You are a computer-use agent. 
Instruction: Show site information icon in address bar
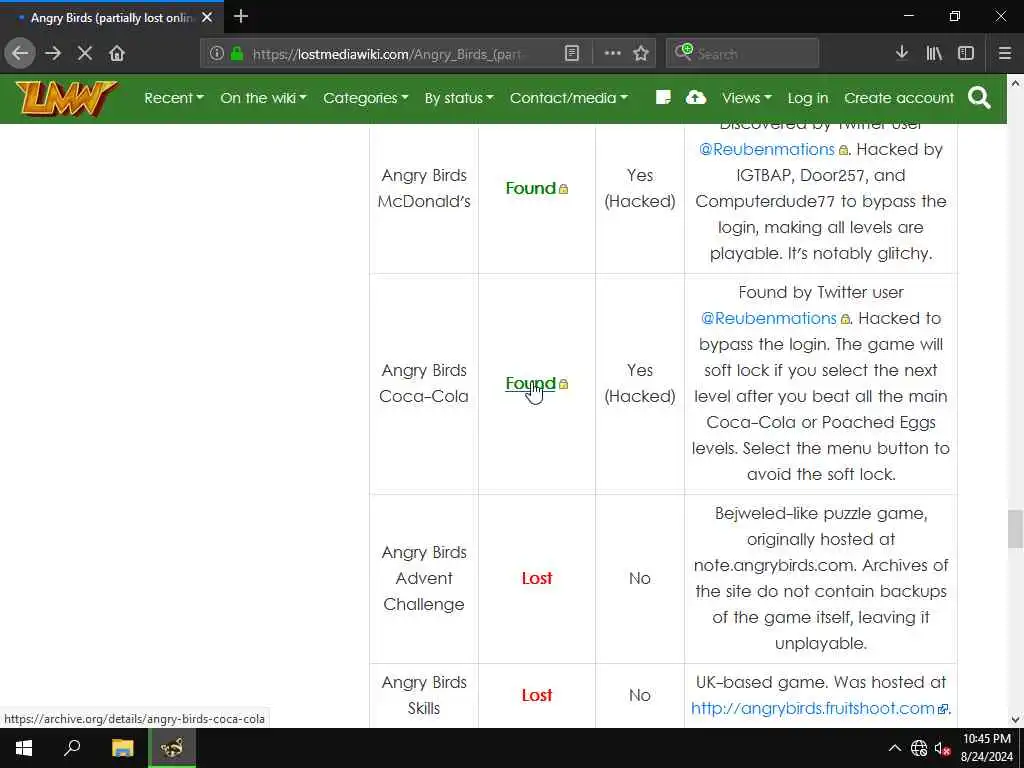pyautogui.click(x=217, y=53)
